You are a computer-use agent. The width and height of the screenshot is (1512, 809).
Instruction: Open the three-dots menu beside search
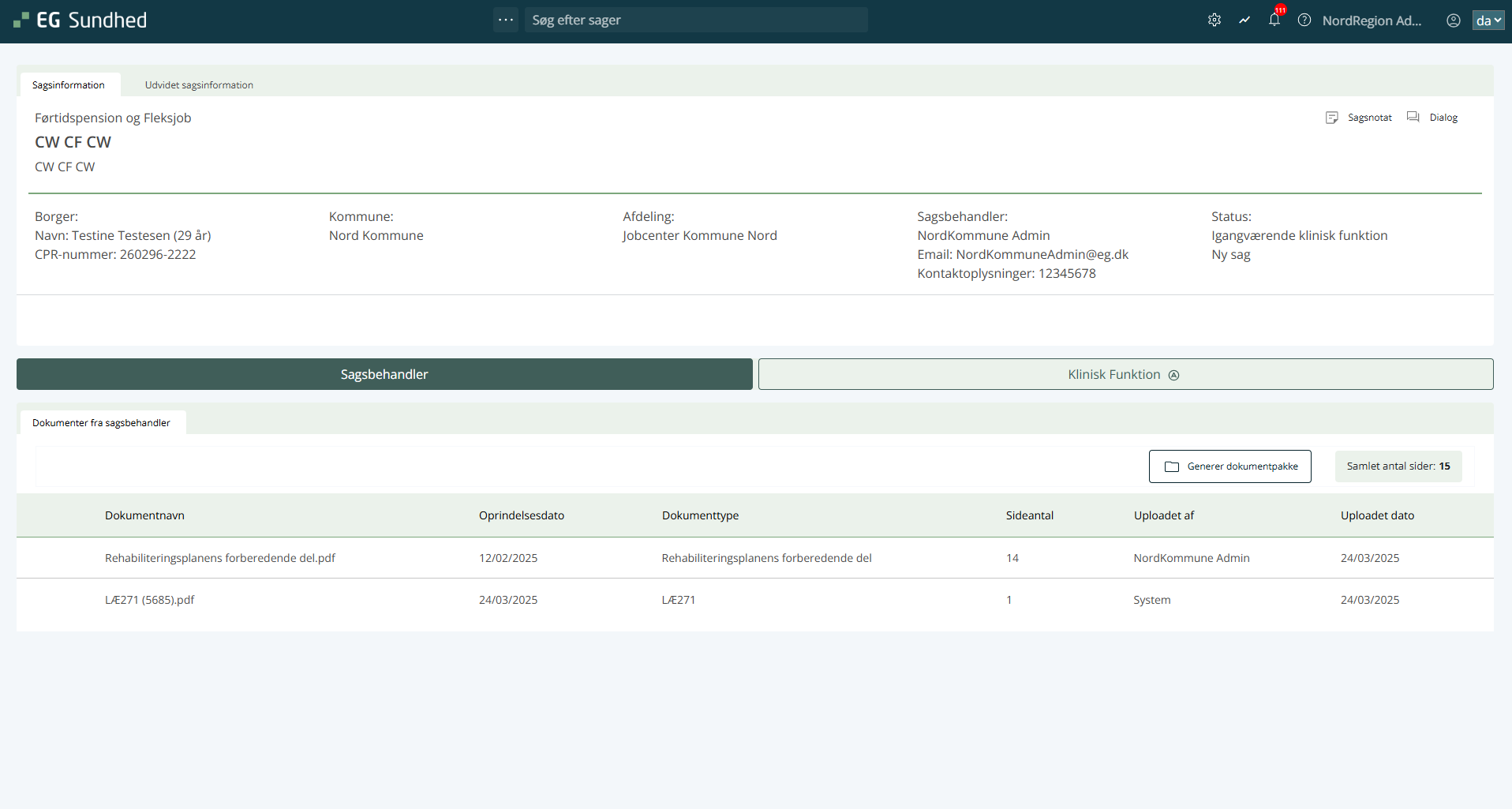point(506,20)
